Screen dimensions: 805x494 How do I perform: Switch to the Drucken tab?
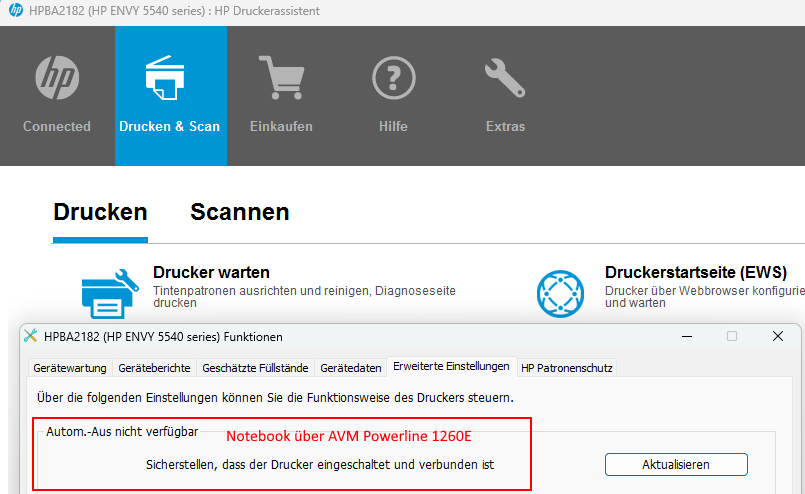pos(101,212)
